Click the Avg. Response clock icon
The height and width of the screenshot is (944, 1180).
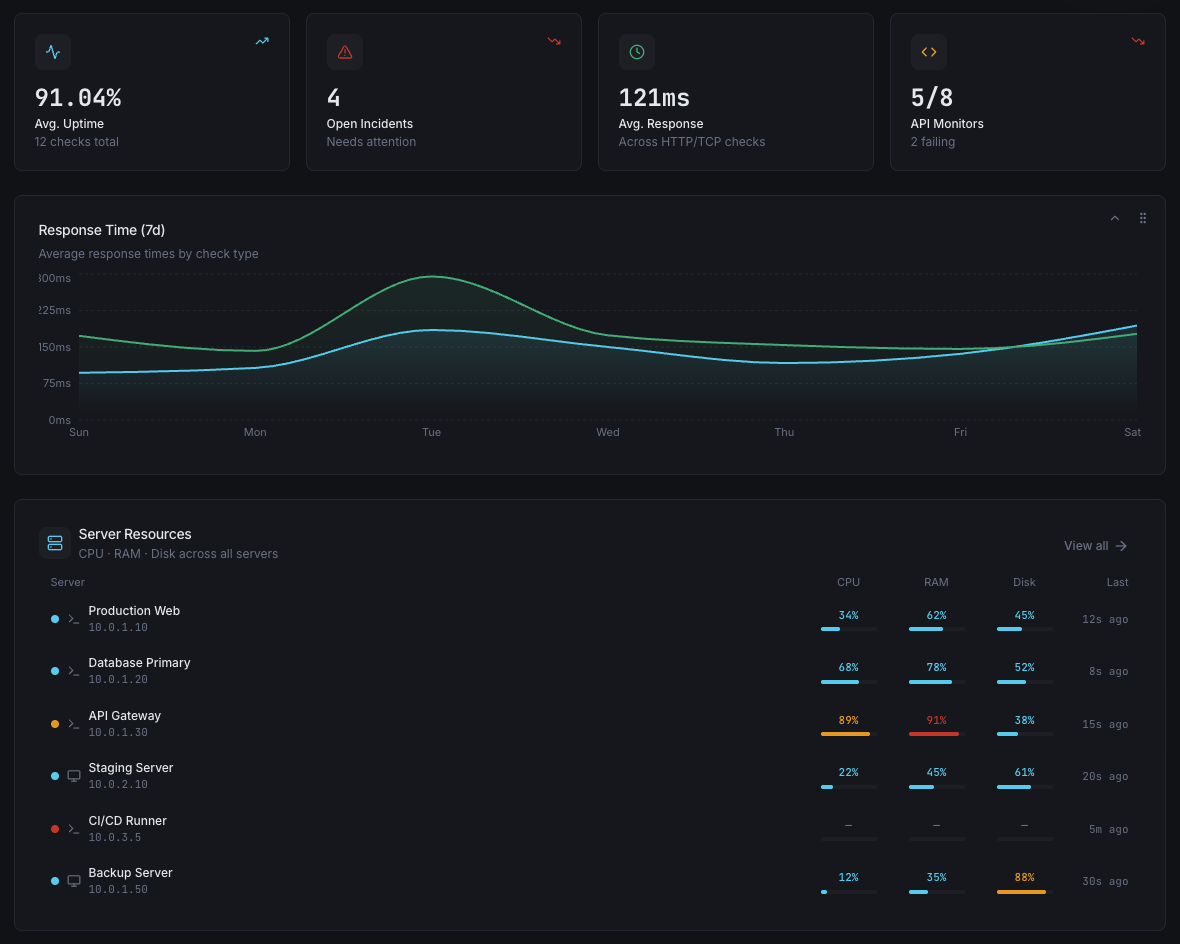[637, 51]
